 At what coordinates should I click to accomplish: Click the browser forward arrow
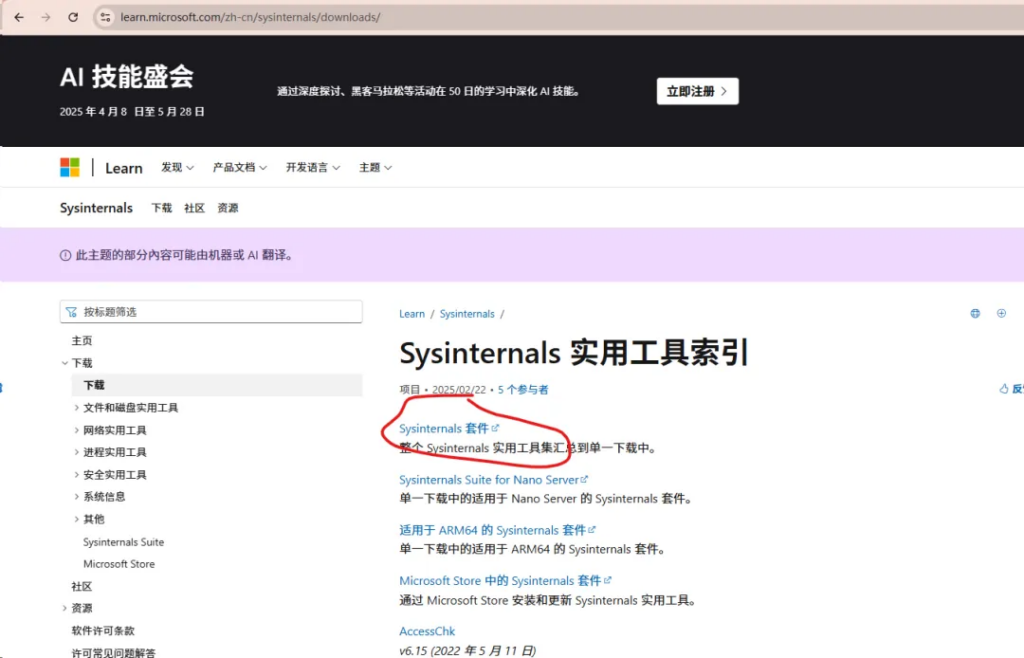[46, 18]
